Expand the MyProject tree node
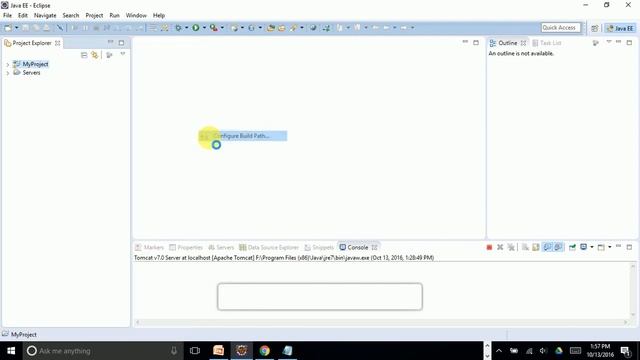 [7, 64]
